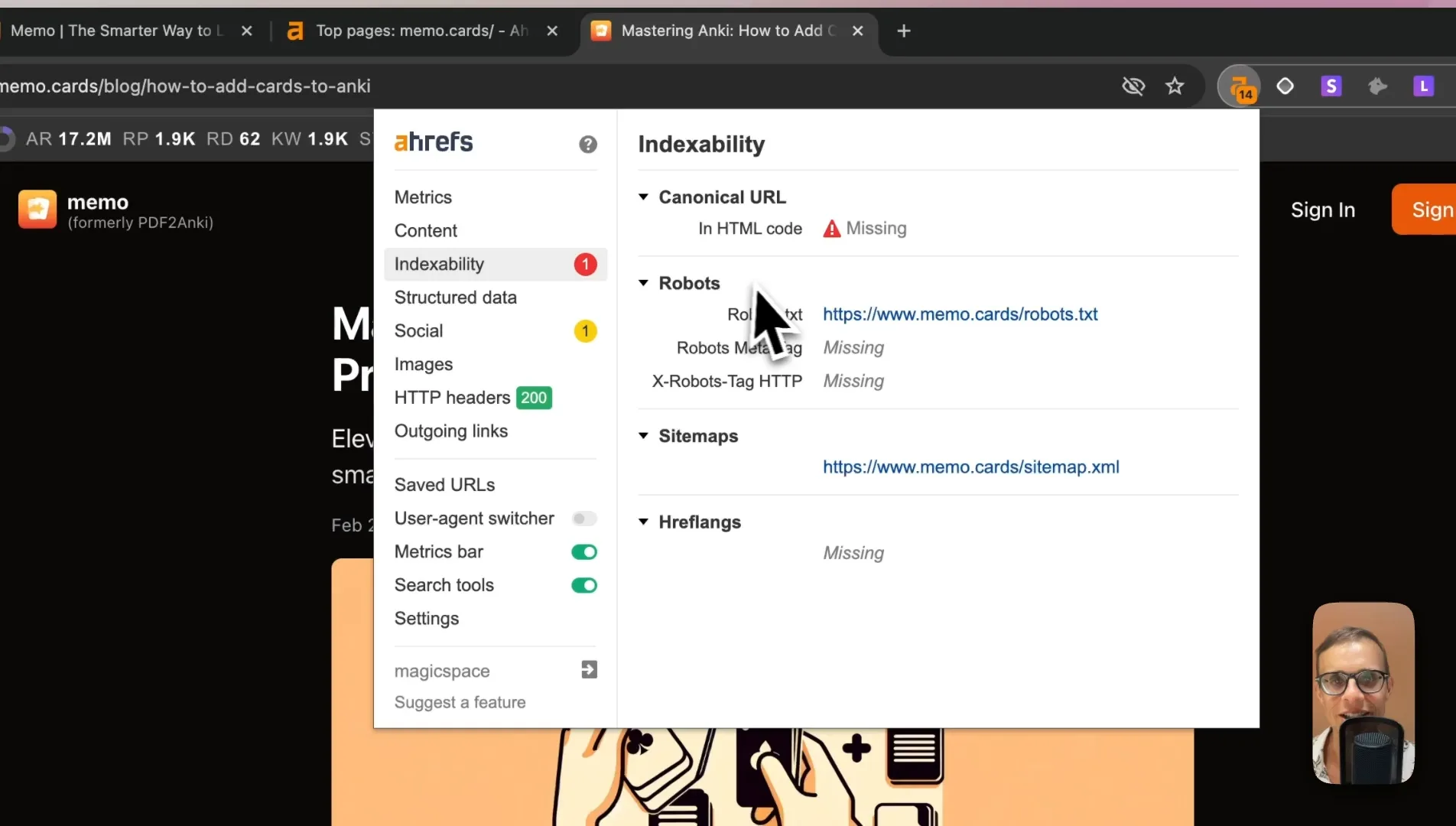Collapse the Robots section
This screenshot has height=826, width=1456.
[x=643, y=283]
